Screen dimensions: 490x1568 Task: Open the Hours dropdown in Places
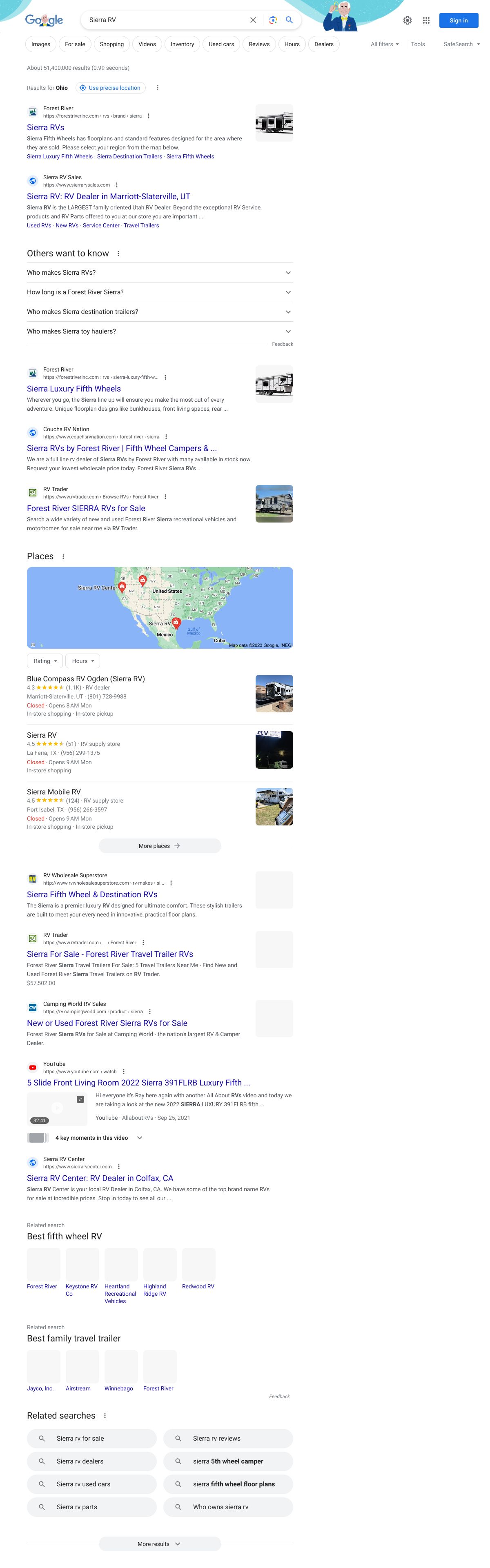tap(83, 661)
